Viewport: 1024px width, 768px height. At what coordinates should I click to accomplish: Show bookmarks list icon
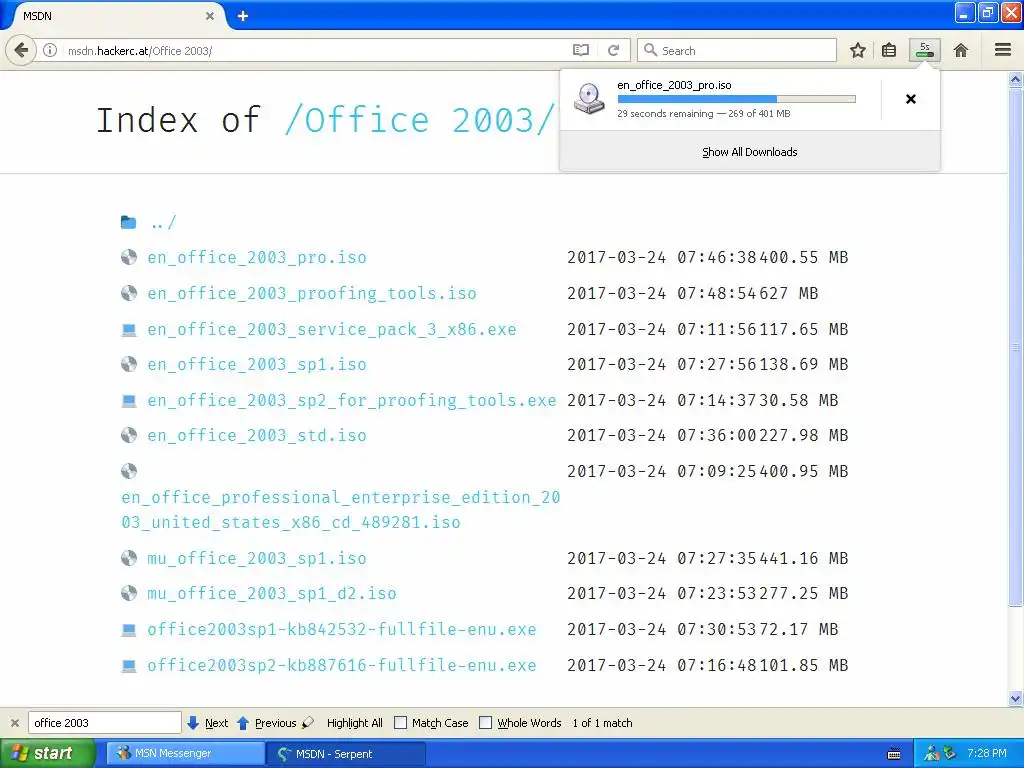pyautogui.click(x=889, y=50)
